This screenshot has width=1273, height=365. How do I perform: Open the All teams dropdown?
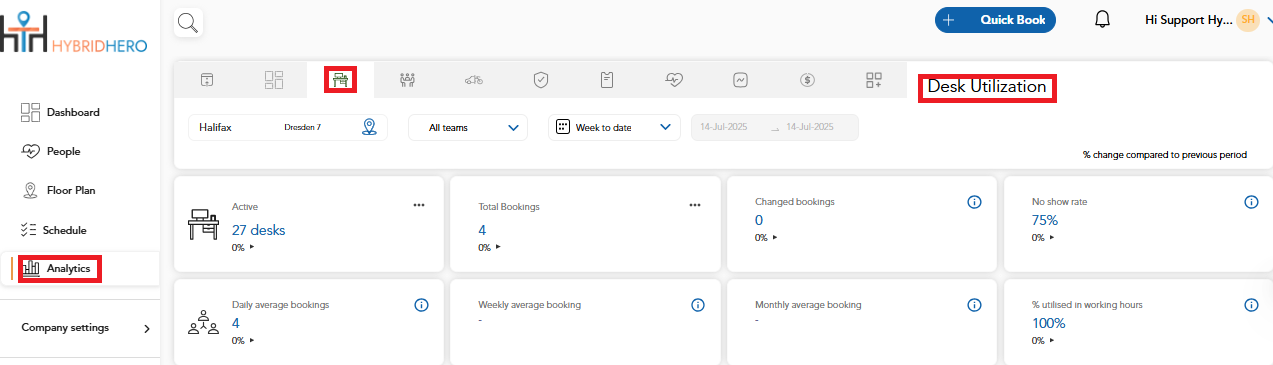(468, 127)
